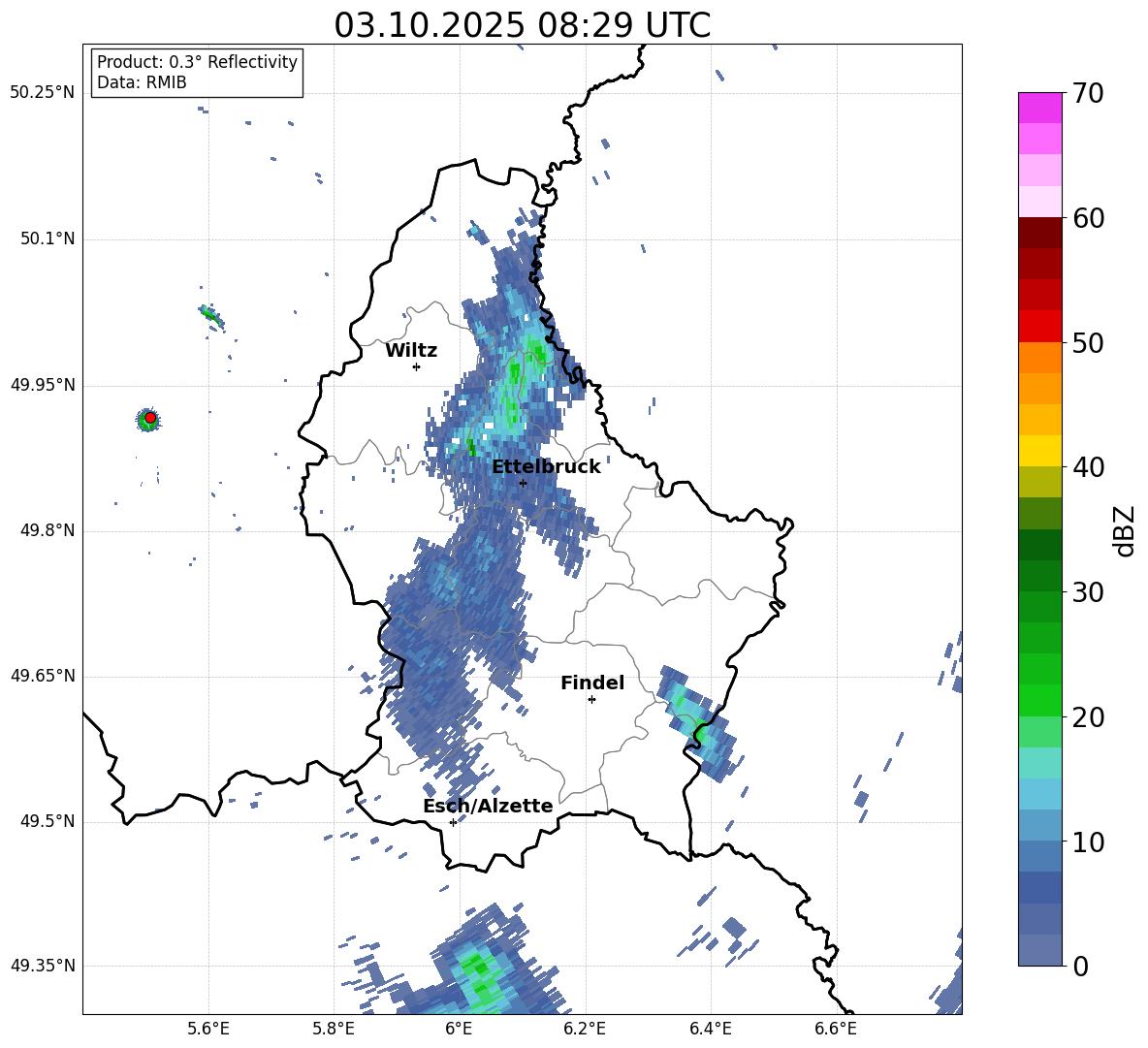
Task: Click the 10 tick on the colorbar
Action: (x=1087, y=842)
